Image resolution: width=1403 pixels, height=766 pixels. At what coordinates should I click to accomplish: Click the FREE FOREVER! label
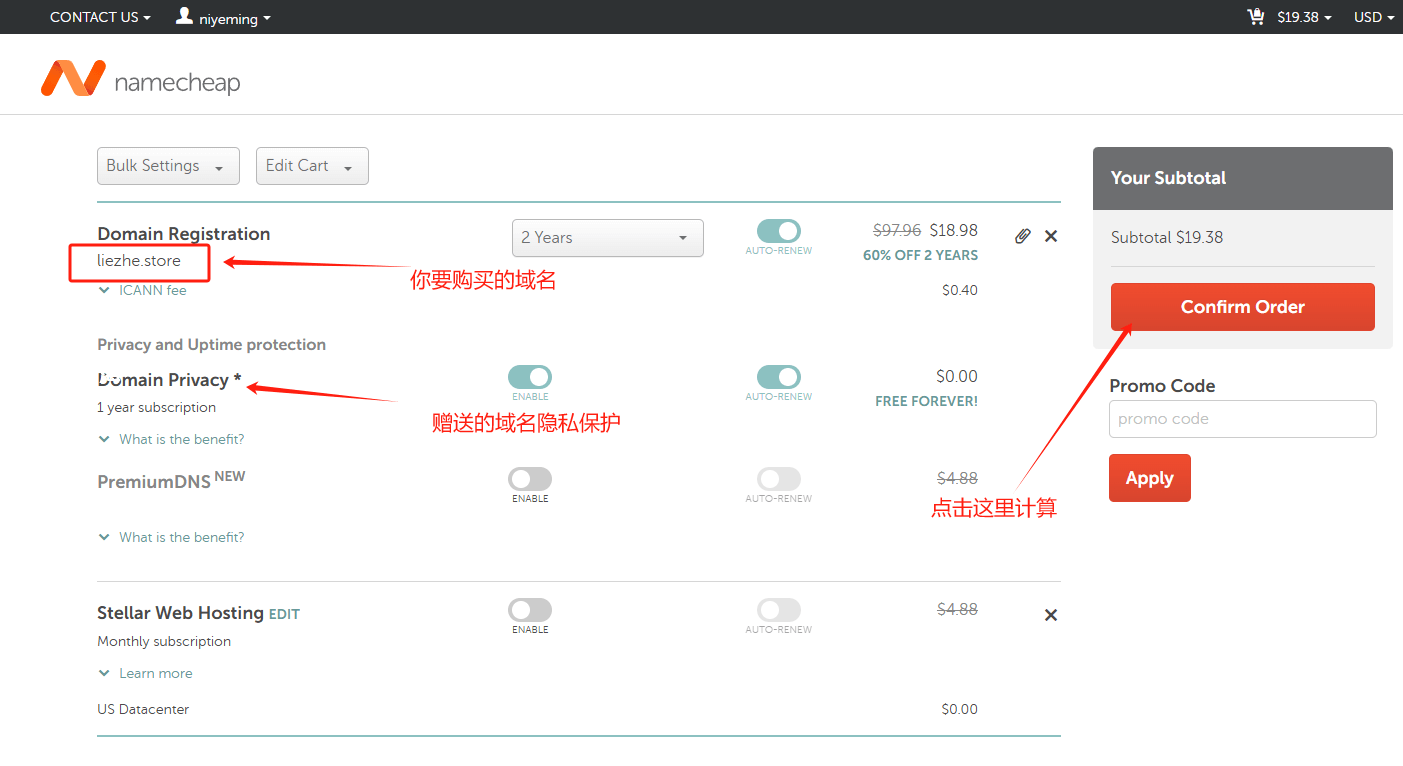(x=926, y=401)
